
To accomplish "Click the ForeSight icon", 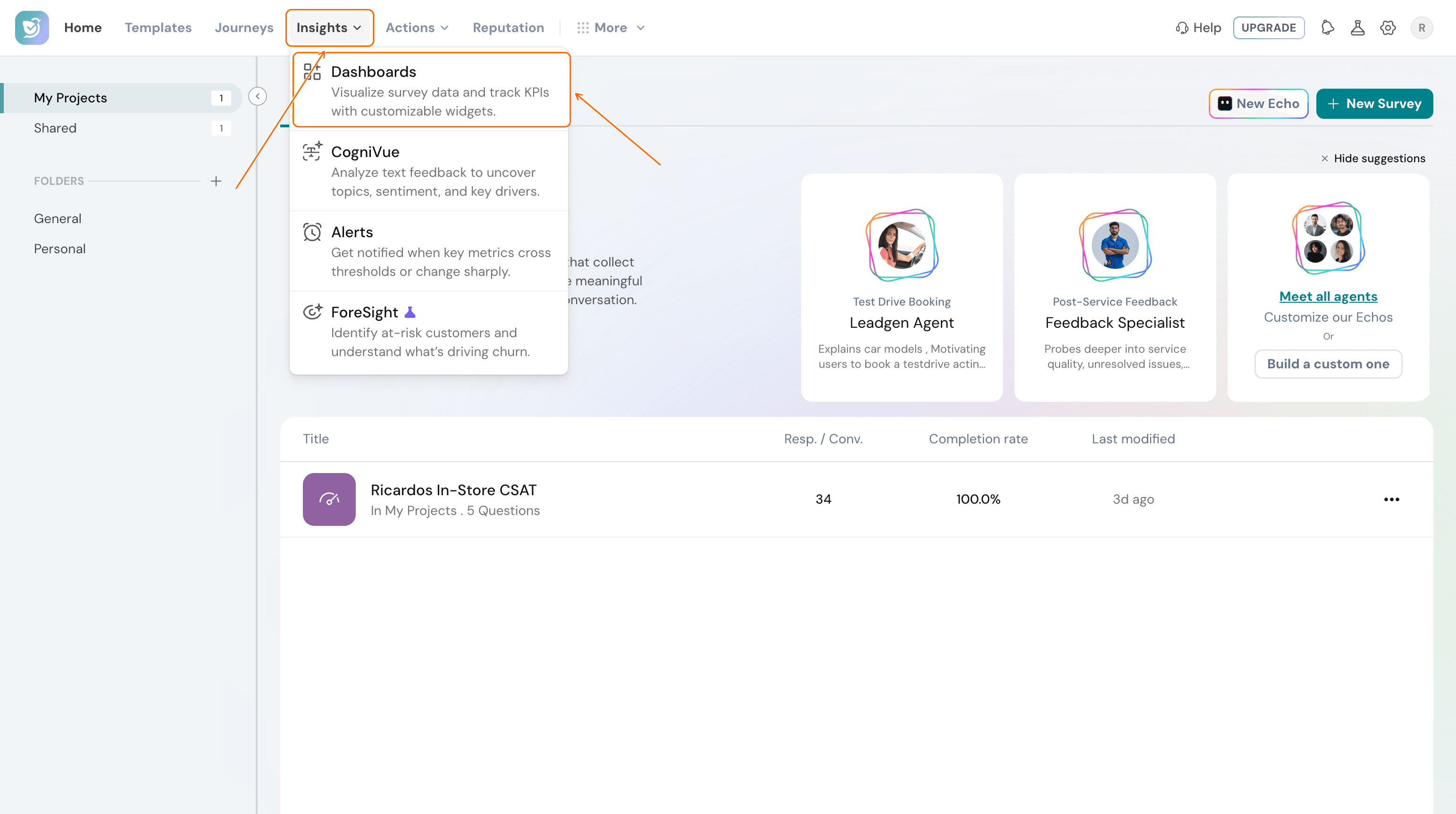I will pos(312,312).
